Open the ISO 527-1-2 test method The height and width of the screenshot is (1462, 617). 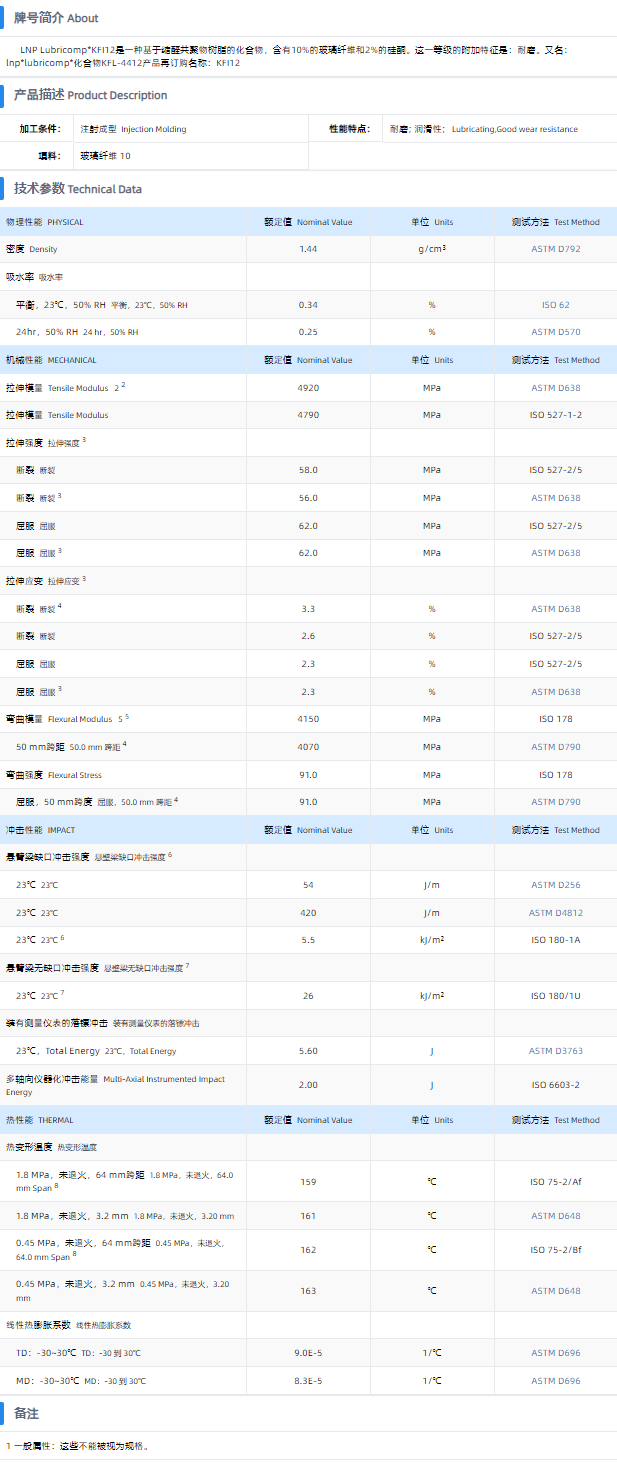click(x=555, y=415)
